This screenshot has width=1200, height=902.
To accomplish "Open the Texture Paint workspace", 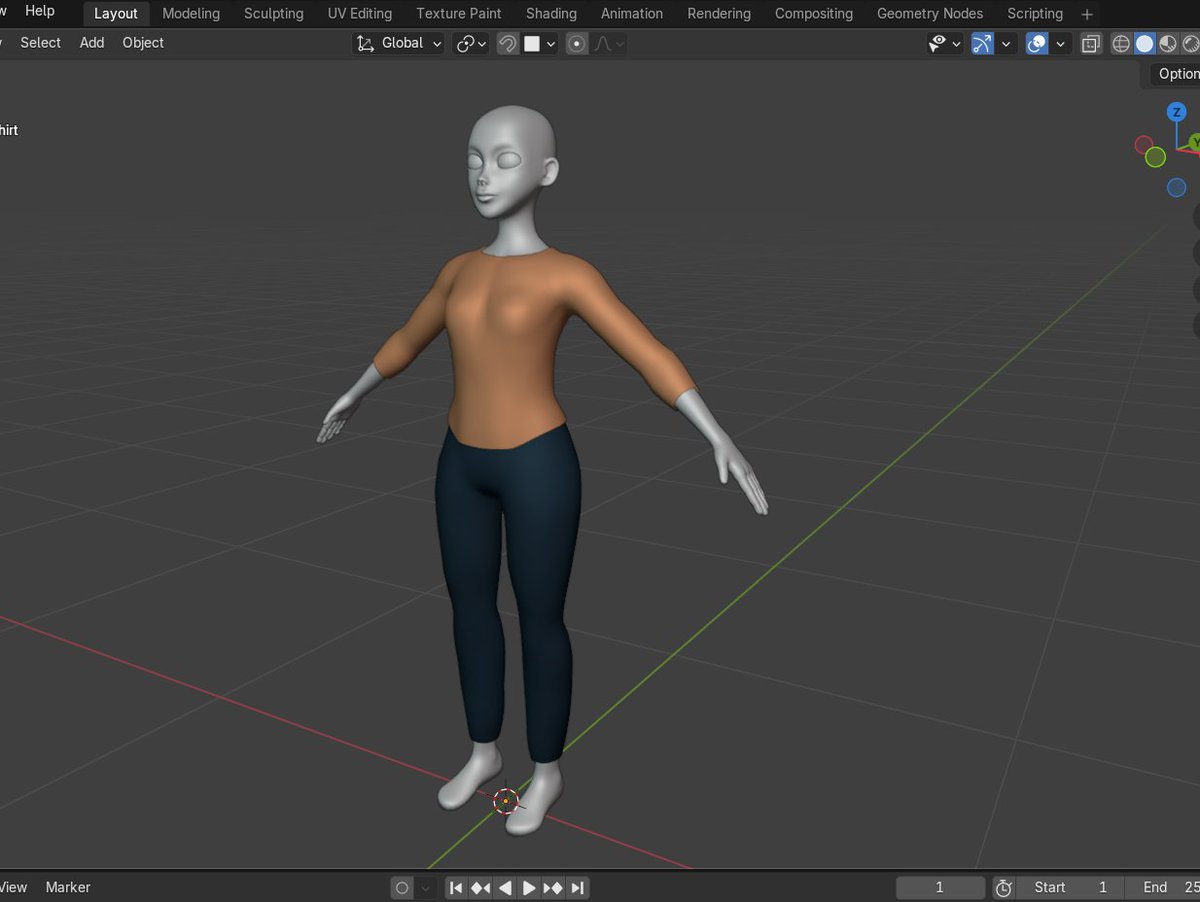I will pos(459,13).
